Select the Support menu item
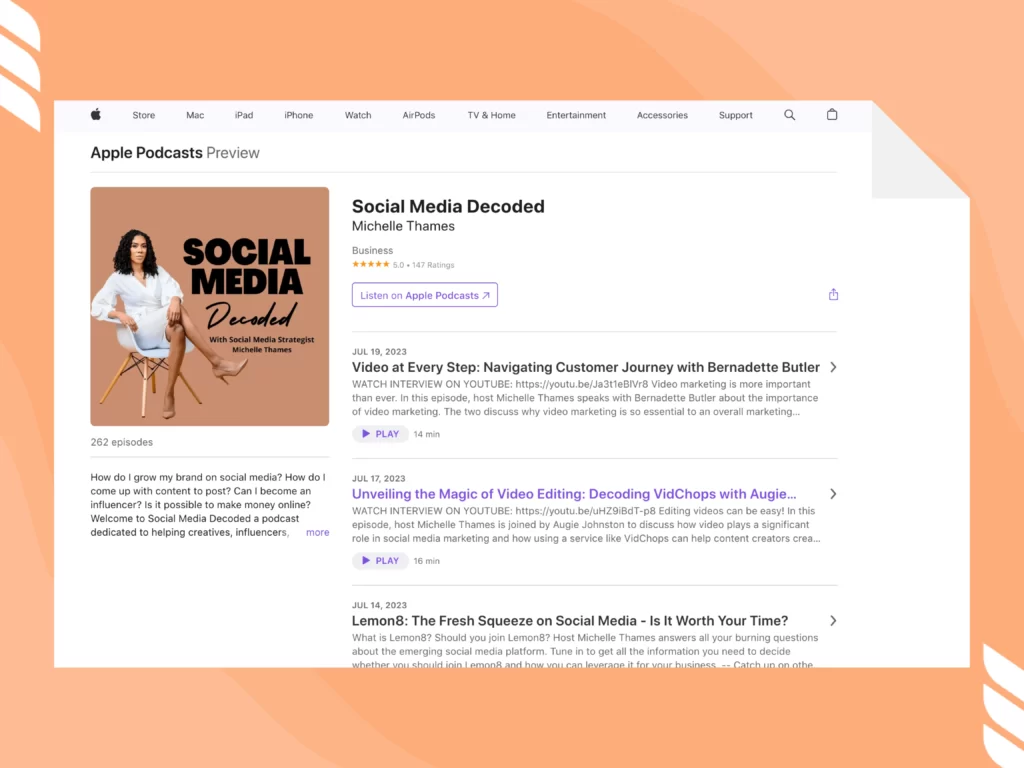1024x768 pixels. 735,115
